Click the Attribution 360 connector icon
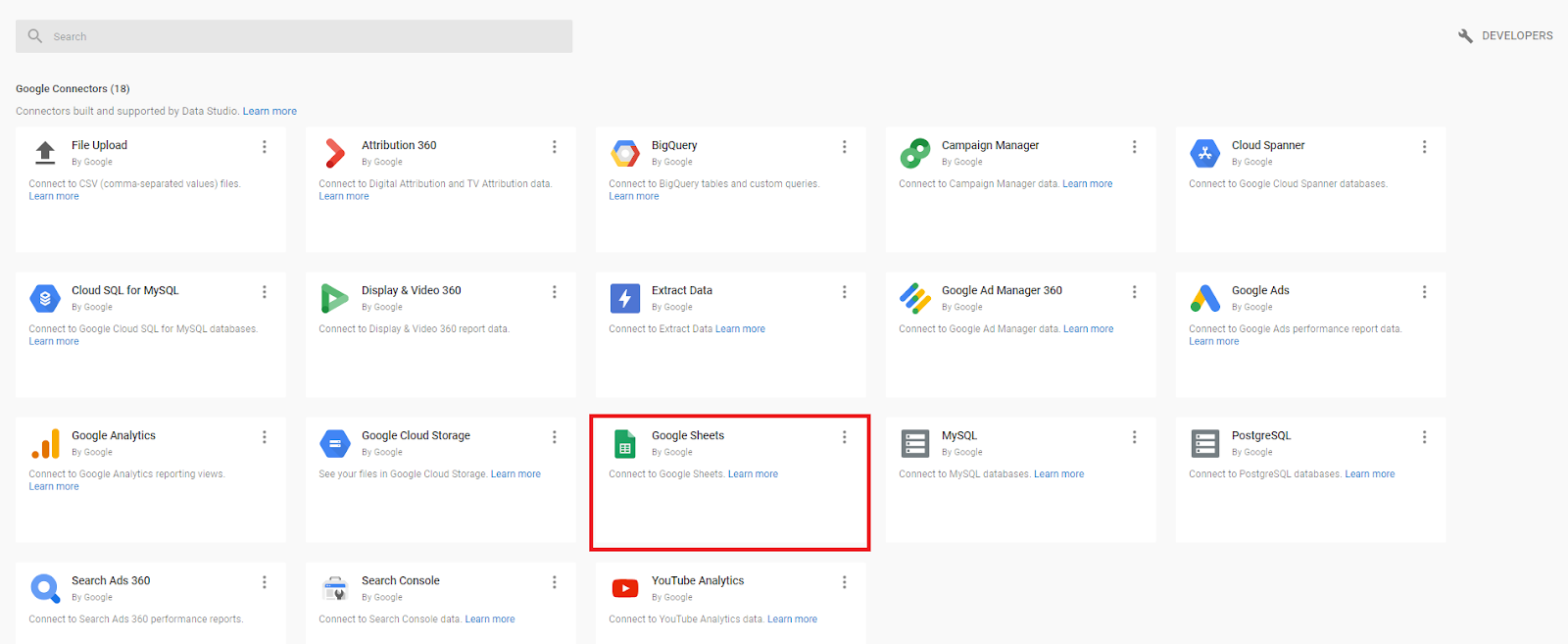The width and height of the screenshot is (1568, 644). tap(335, 153)
